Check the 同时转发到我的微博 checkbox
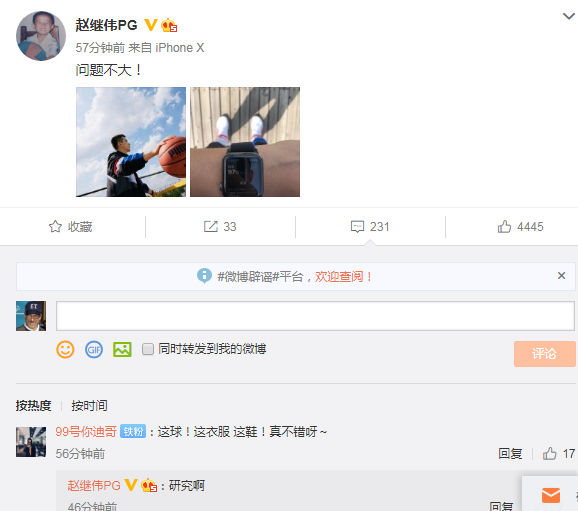578x511 pixels. point(148,349)
